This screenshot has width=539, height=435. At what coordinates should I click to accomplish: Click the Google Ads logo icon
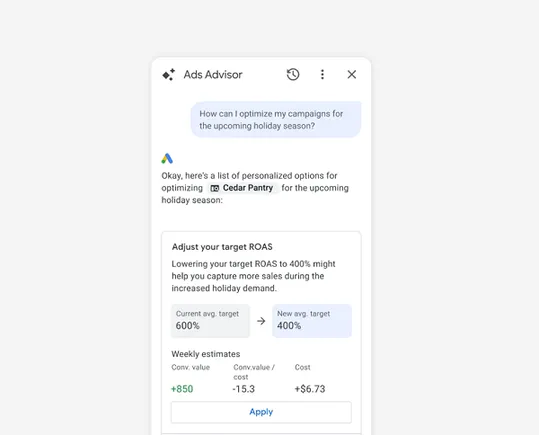point(167,159)
